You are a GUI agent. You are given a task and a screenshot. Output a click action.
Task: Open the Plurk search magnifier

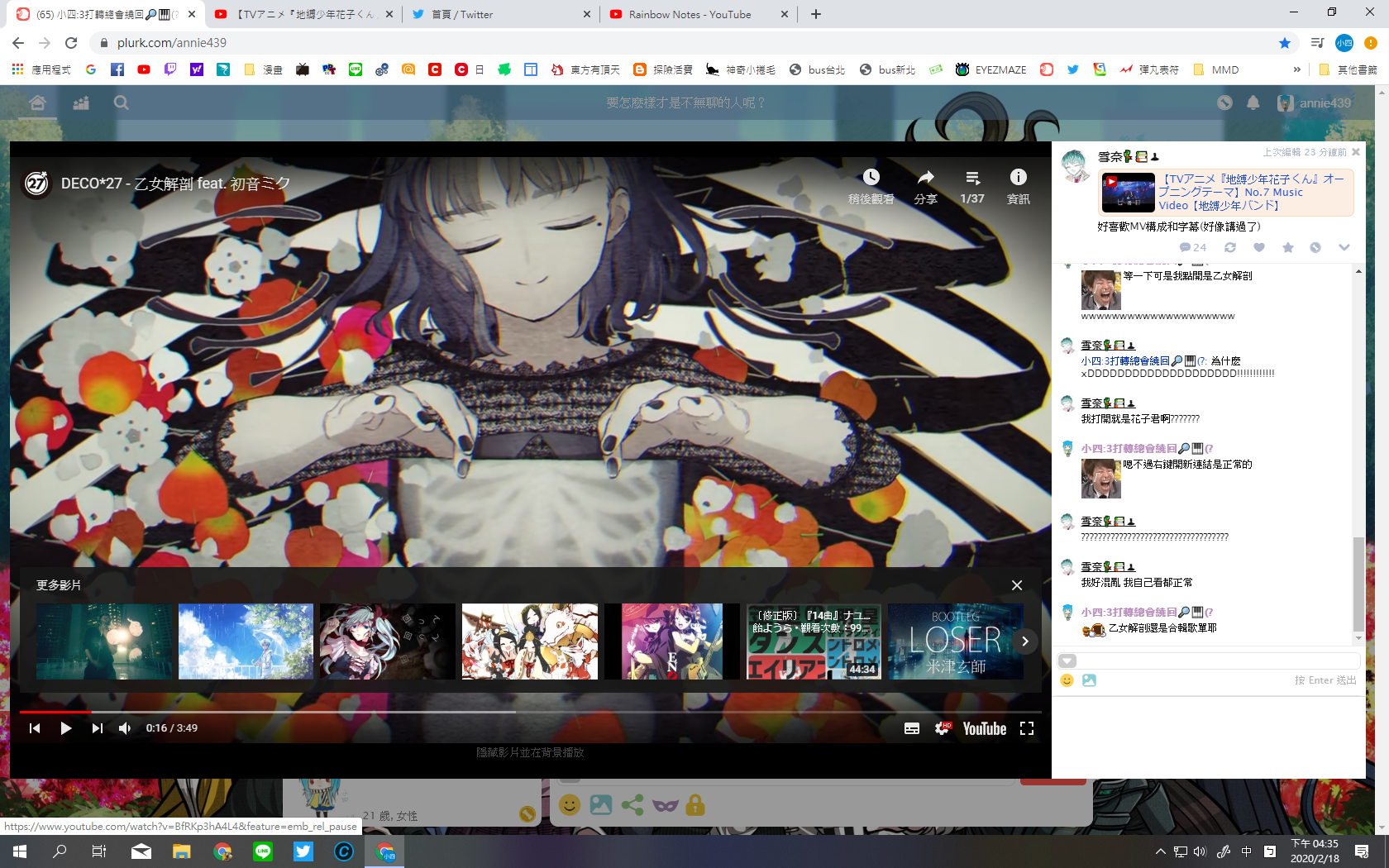coord(122,103)
